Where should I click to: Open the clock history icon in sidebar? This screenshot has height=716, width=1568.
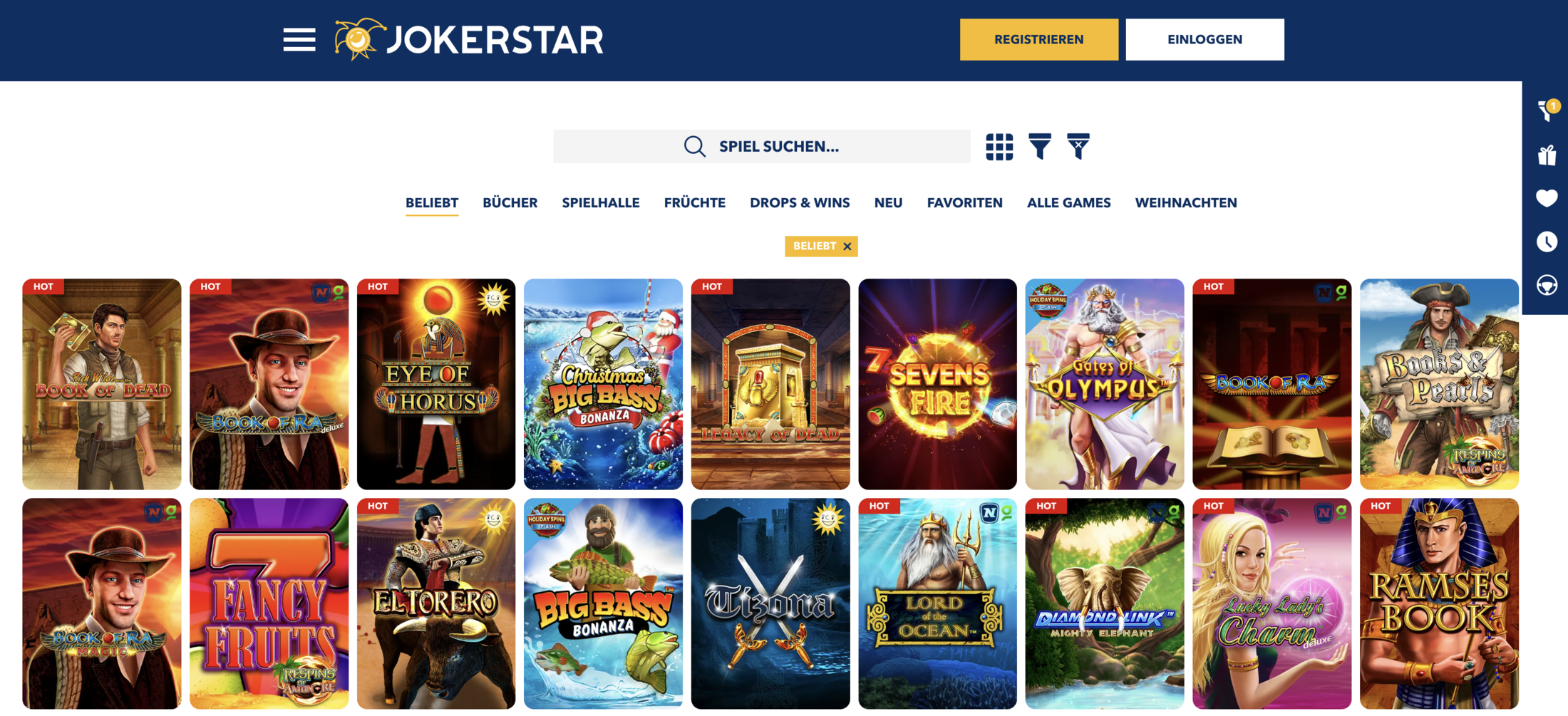[1547, 242]
